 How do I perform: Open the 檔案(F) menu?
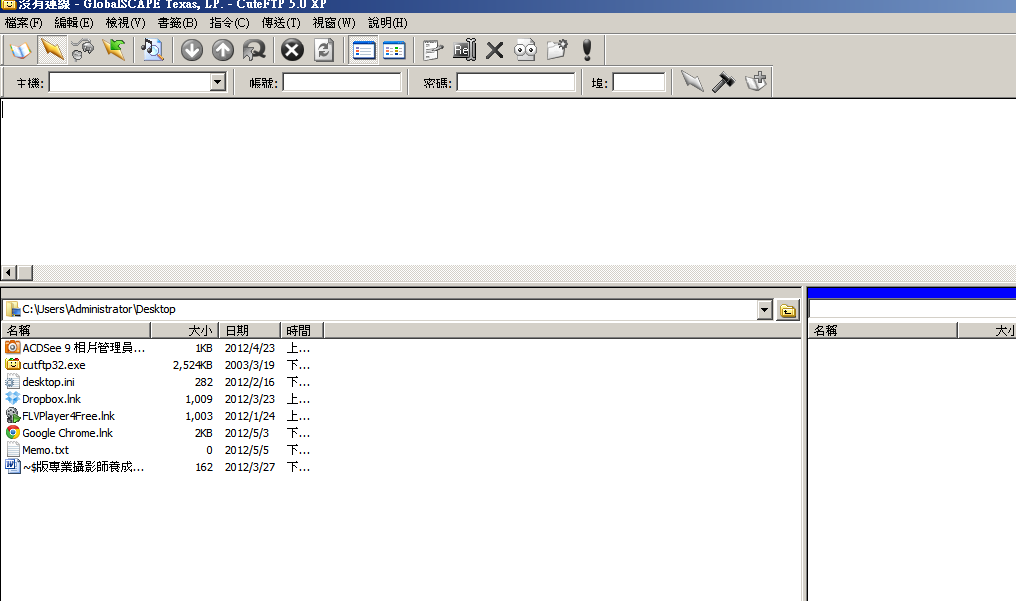(x=23, y=23)
